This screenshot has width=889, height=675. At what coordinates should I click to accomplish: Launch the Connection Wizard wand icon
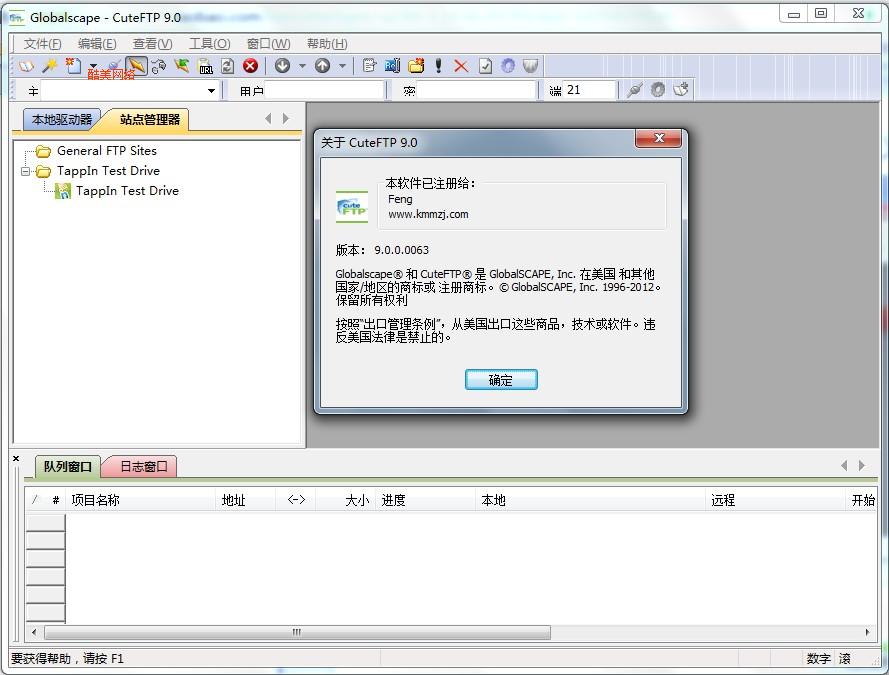coord(50,66)
